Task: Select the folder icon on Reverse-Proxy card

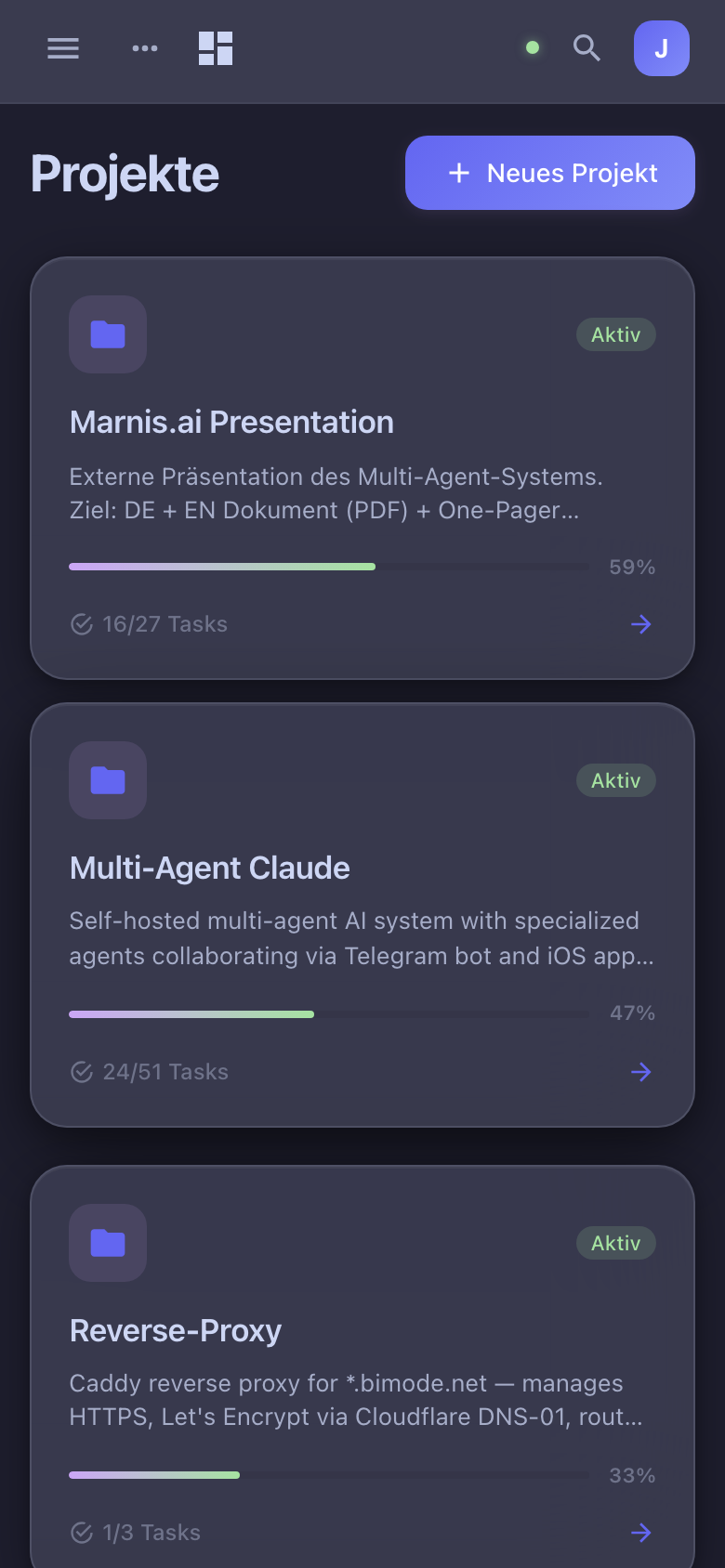Action: pyautogui.click(x=108, y=1242)
